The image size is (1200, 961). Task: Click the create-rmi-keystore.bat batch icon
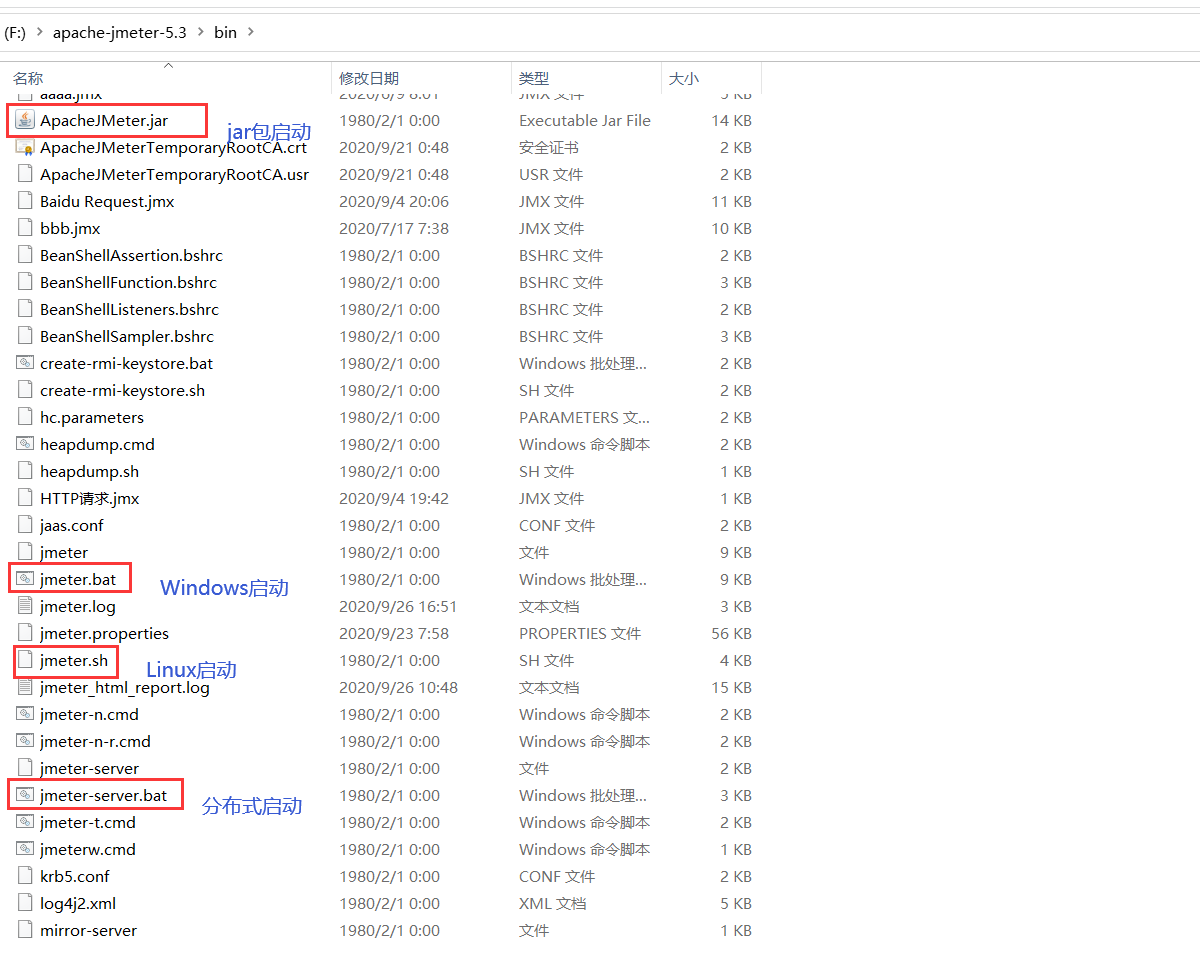click(x=25, y=363)
